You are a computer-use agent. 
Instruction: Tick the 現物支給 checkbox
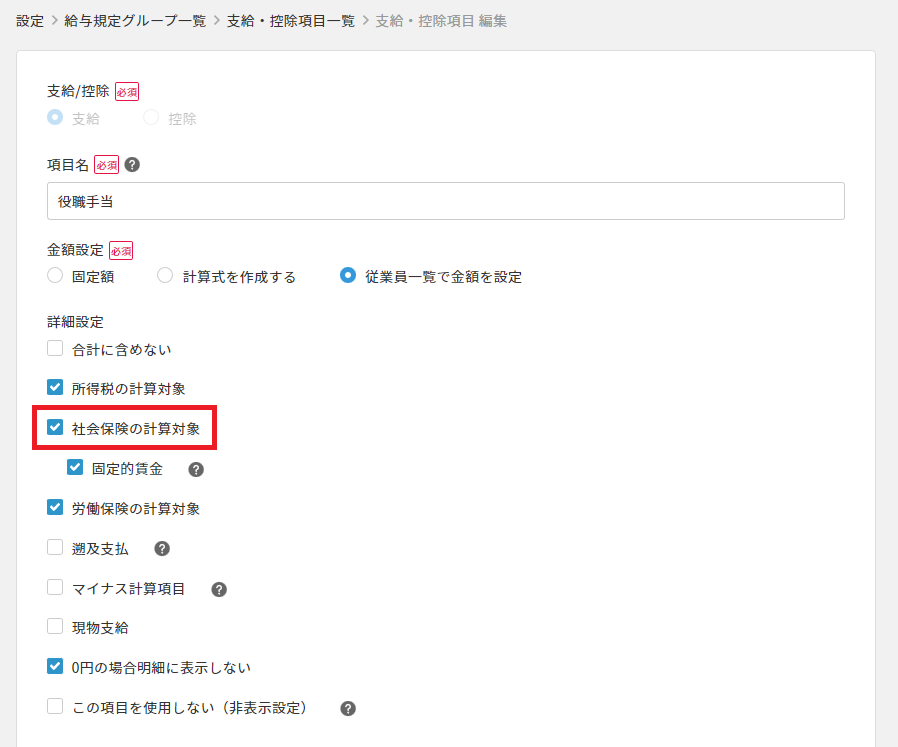coord(56,628)
